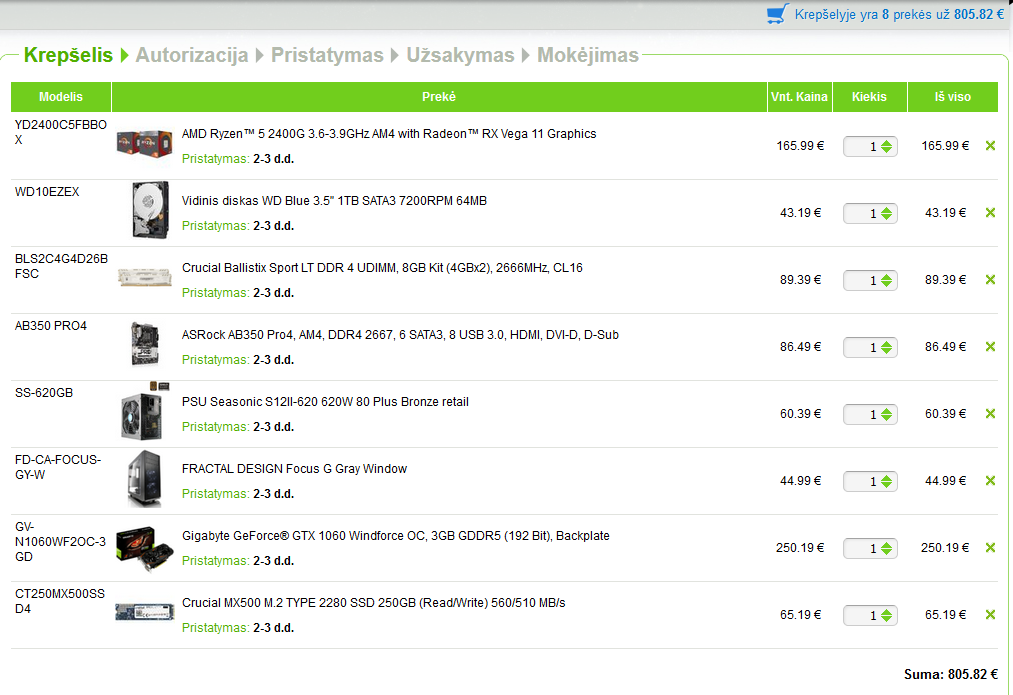Open the WD Blue hard disk thumbnail
Screen dimensions: 1013x695
click(x=150, y=210)
